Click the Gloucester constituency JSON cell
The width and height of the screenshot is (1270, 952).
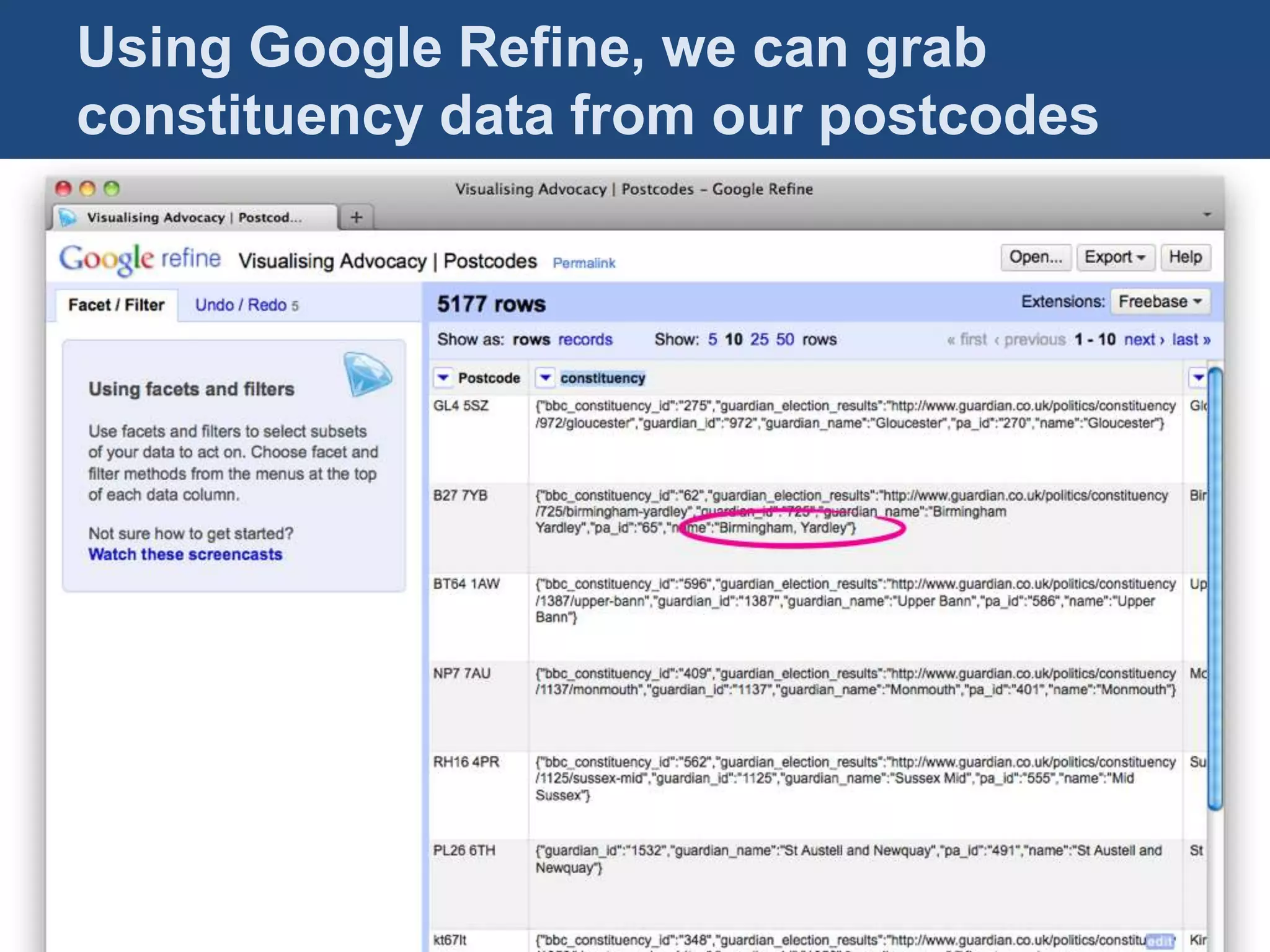coord(856,439)
